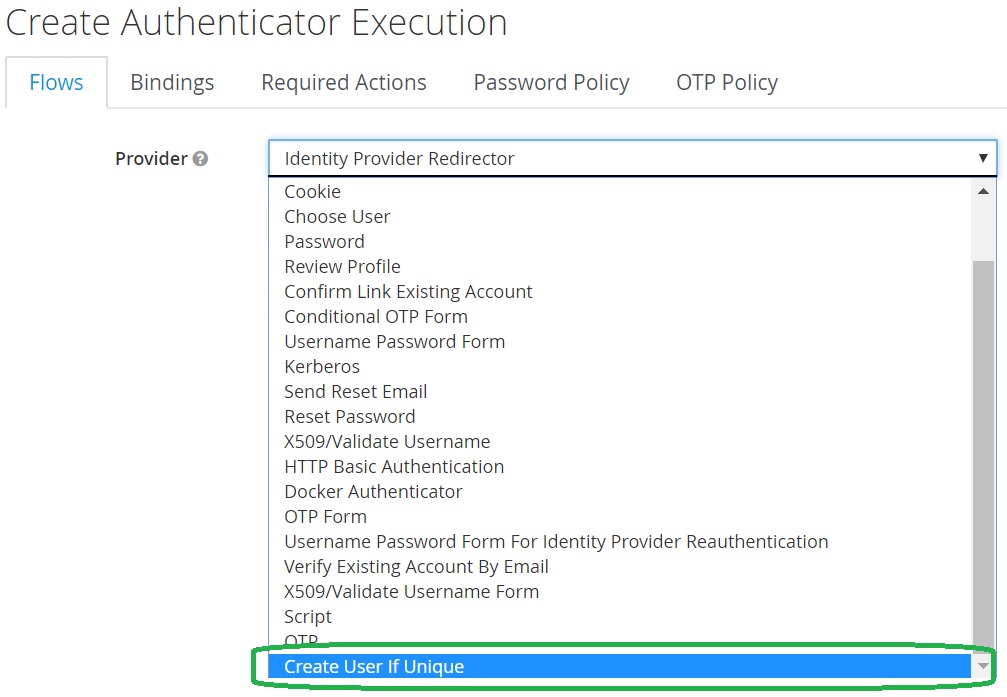1007x697 pixels.
Task: Switch to the Flows tab
Action: click(56, 83)
